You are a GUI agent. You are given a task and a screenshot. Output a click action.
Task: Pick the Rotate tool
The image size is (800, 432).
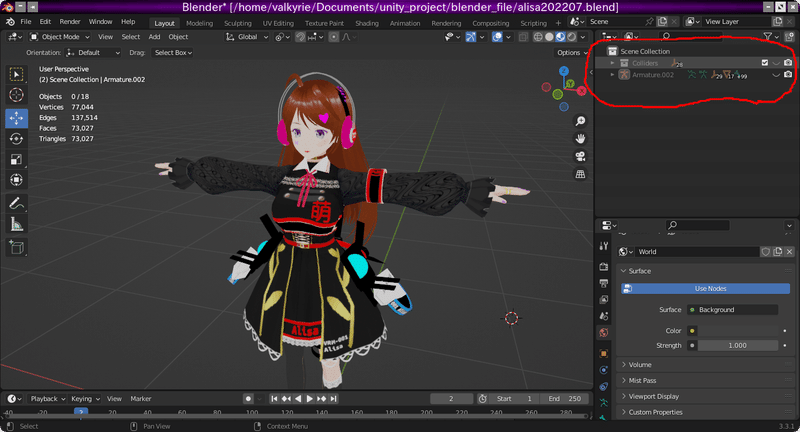coord(16,139)
